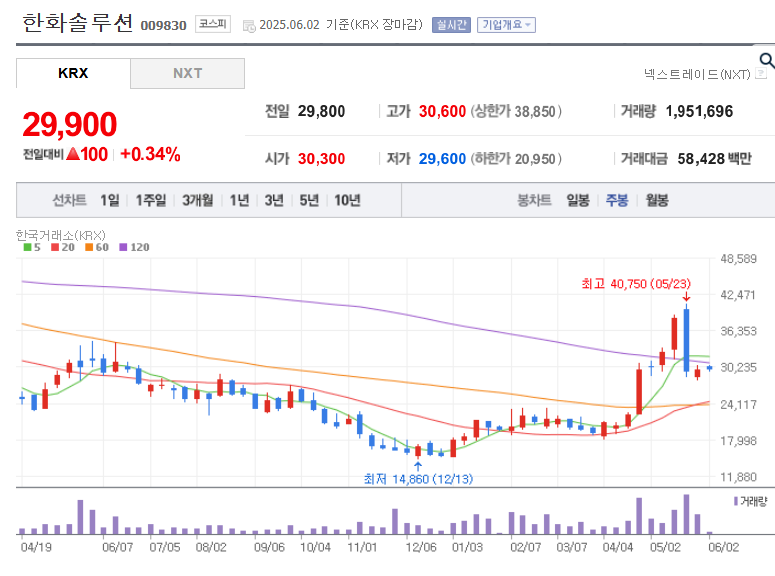
Task: Select the 1주일 line chart period
Action: 151,200
